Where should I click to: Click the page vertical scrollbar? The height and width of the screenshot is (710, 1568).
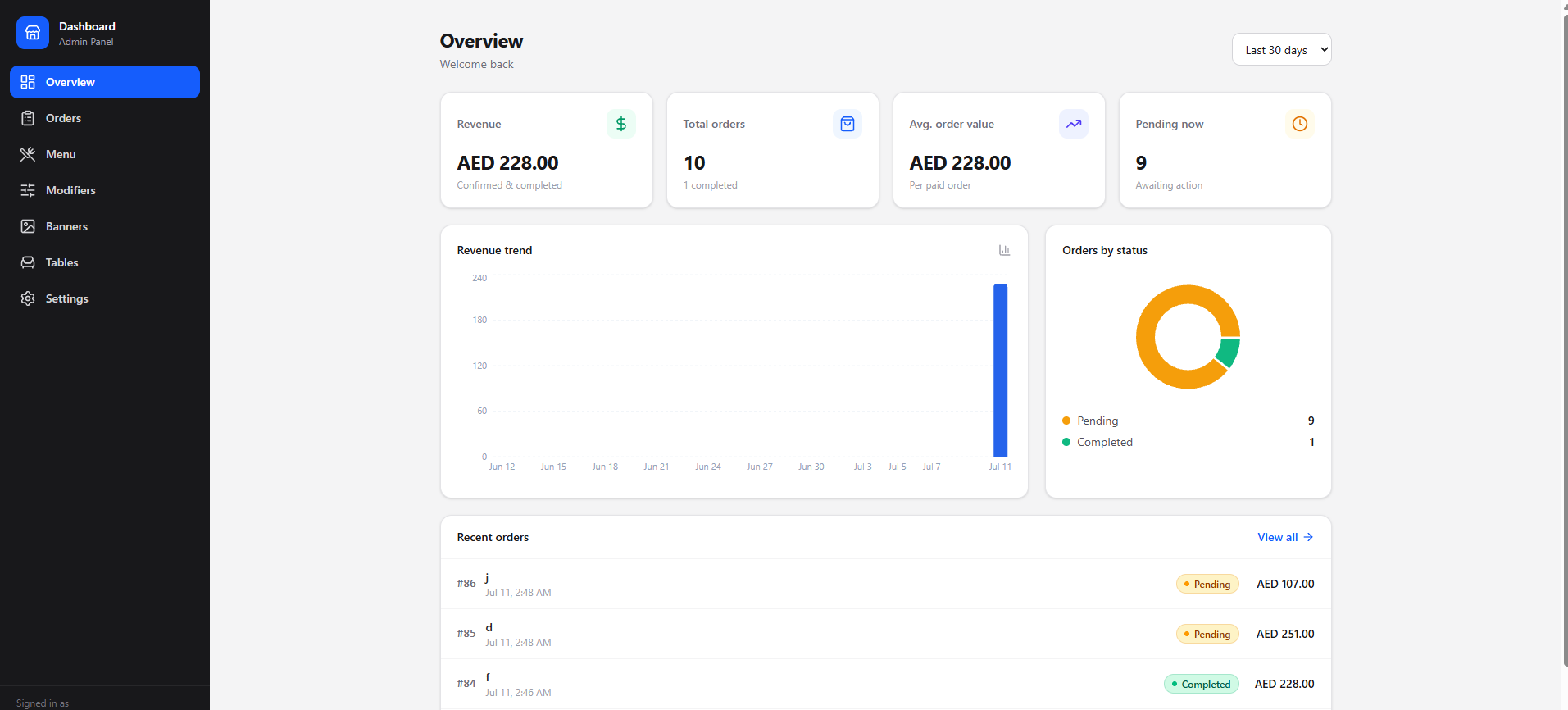coord(1565,340)
